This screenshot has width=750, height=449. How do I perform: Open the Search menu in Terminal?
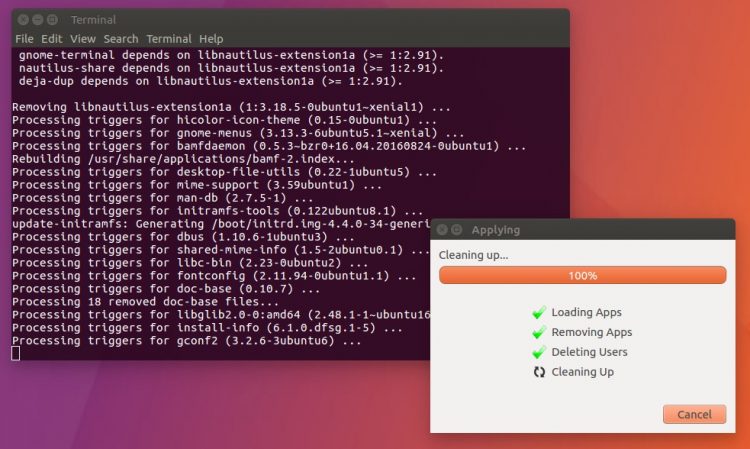(121, 39)
